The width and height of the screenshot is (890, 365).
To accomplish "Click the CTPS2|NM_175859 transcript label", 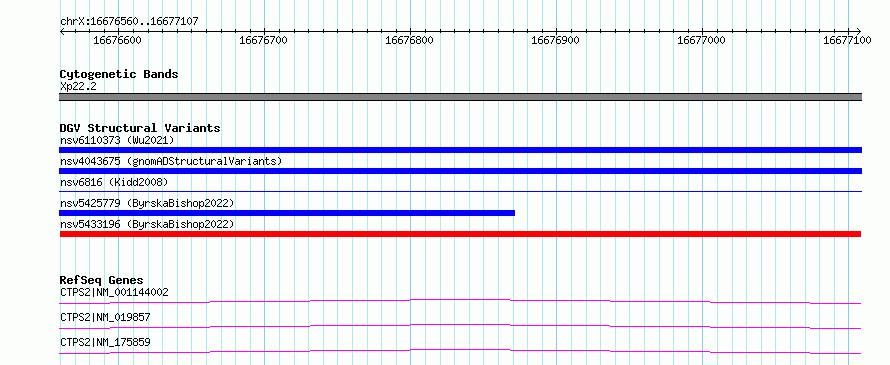I will tap(105, 342).
